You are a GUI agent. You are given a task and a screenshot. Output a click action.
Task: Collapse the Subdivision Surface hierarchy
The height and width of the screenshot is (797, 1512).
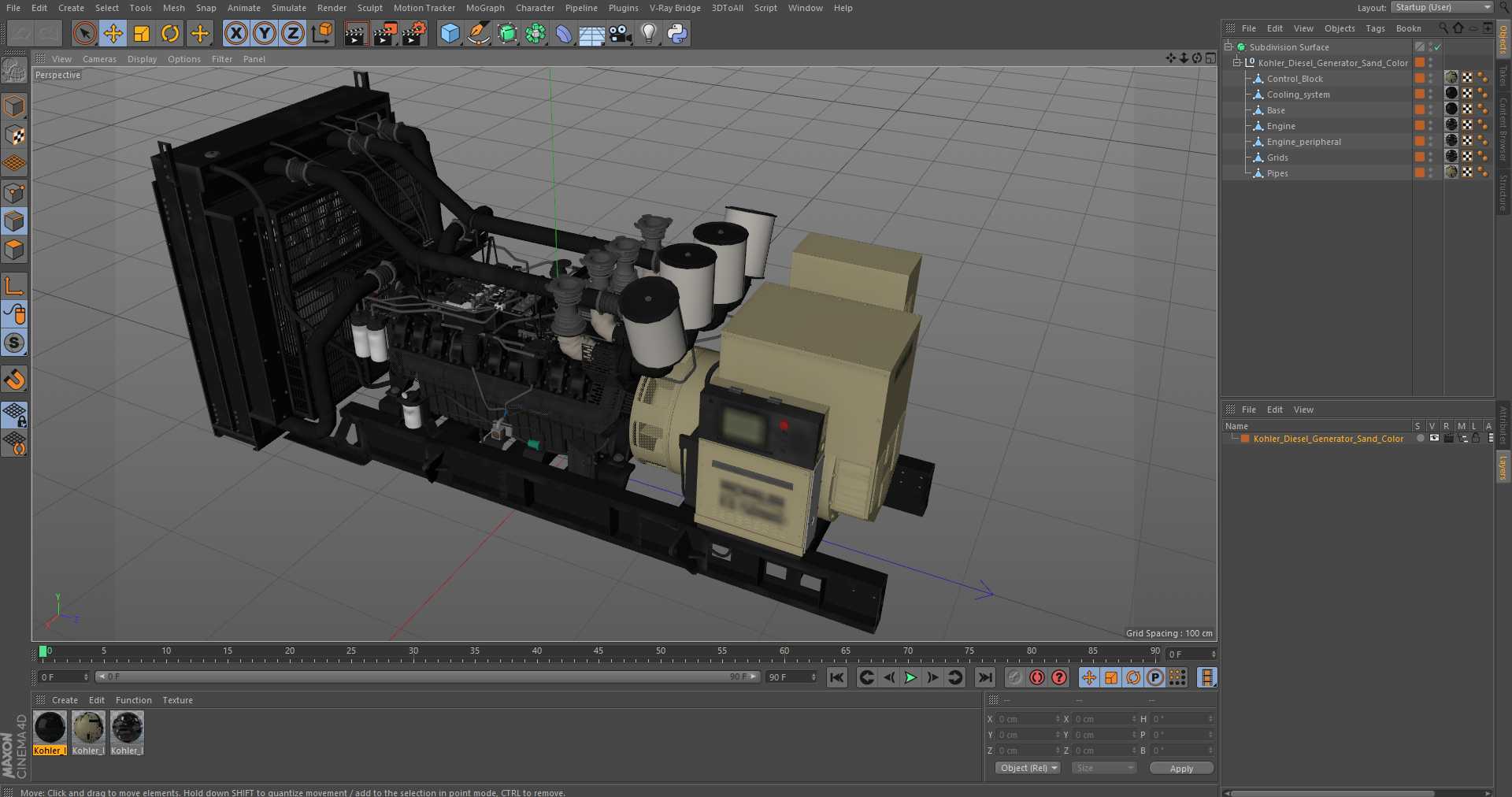pyautogui.click(x=1228, y=46)
